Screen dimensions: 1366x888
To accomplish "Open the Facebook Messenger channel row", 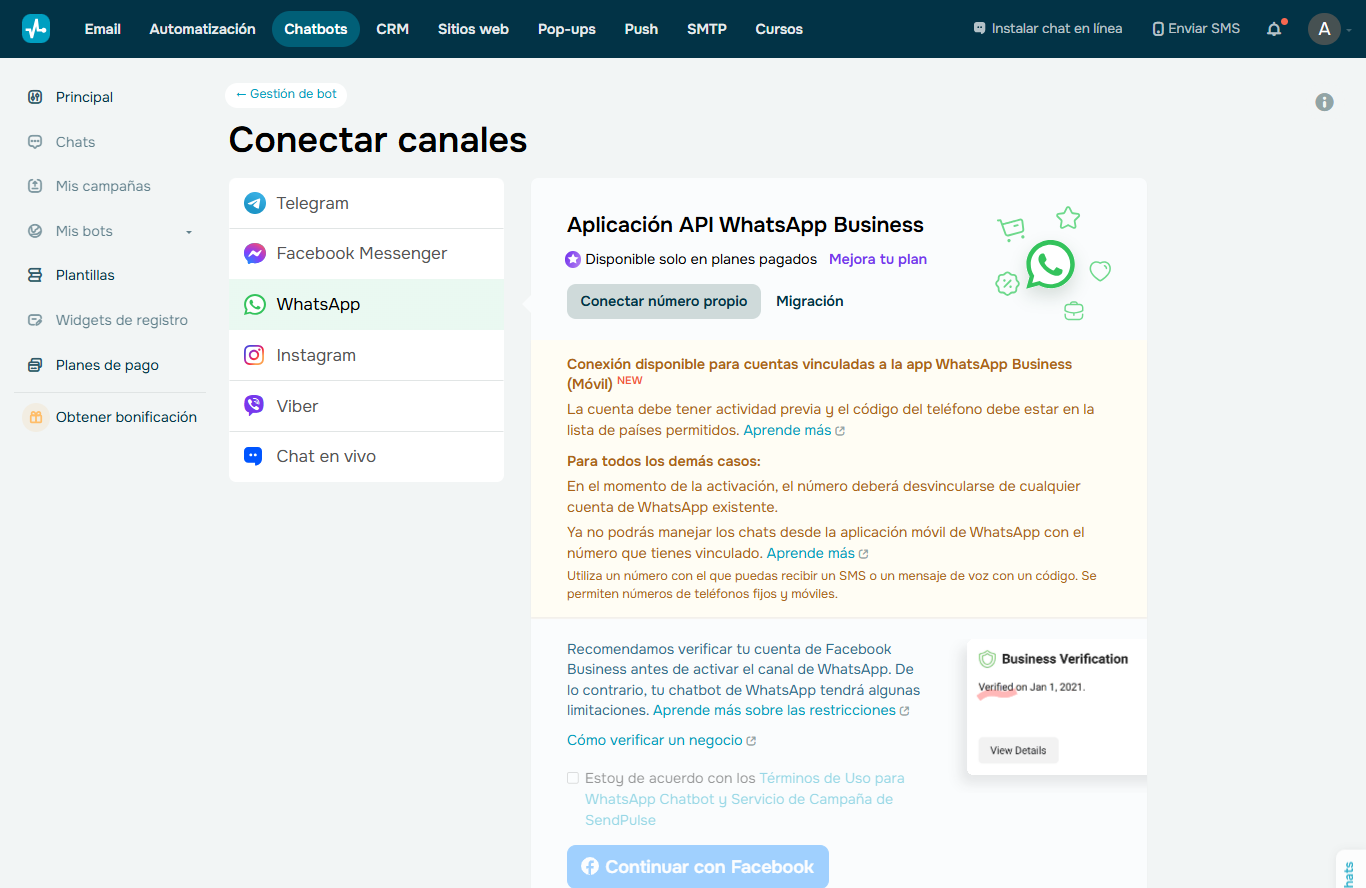I will click(366, 254).
